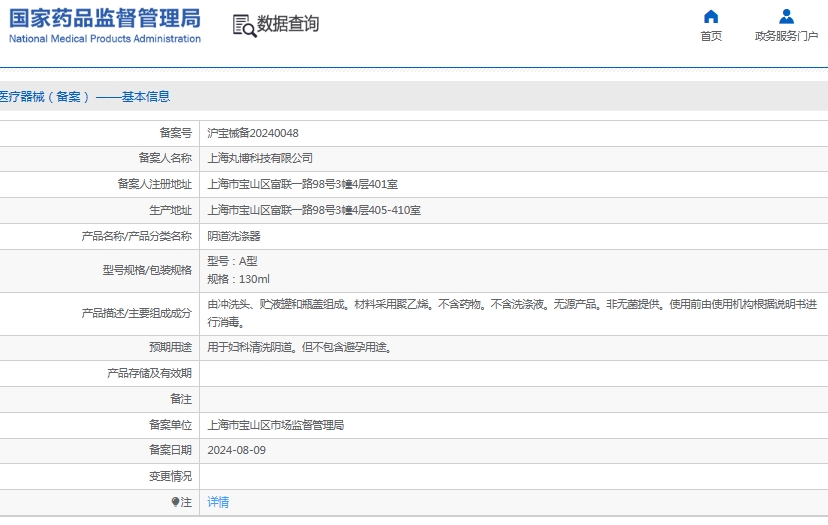
Task: Click the 变更情况 row label
Action: tap(171, 476)
